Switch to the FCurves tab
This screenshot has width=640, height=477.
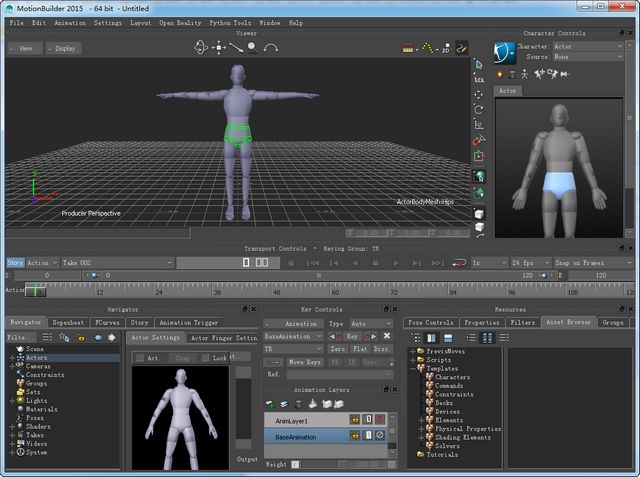tap(107, 322)
